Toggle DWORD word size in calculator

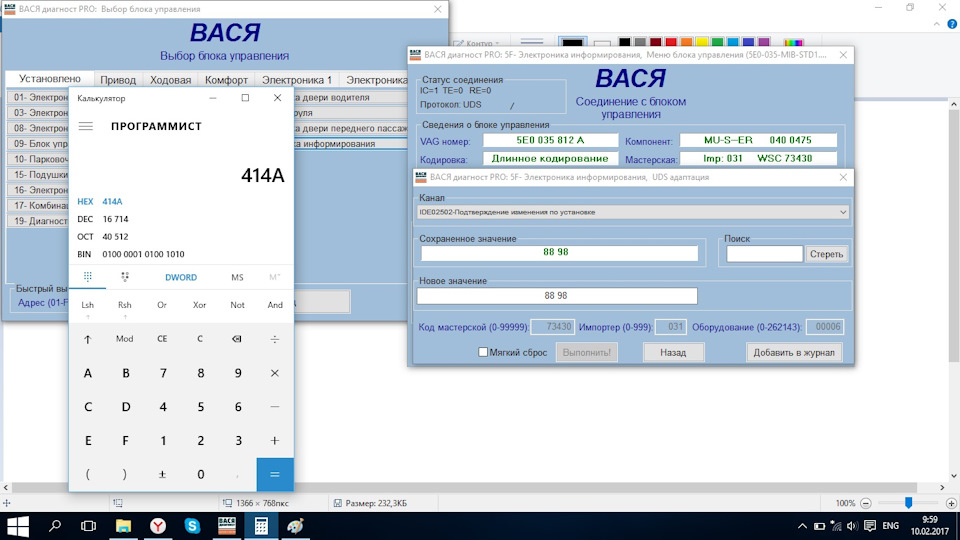181,277
